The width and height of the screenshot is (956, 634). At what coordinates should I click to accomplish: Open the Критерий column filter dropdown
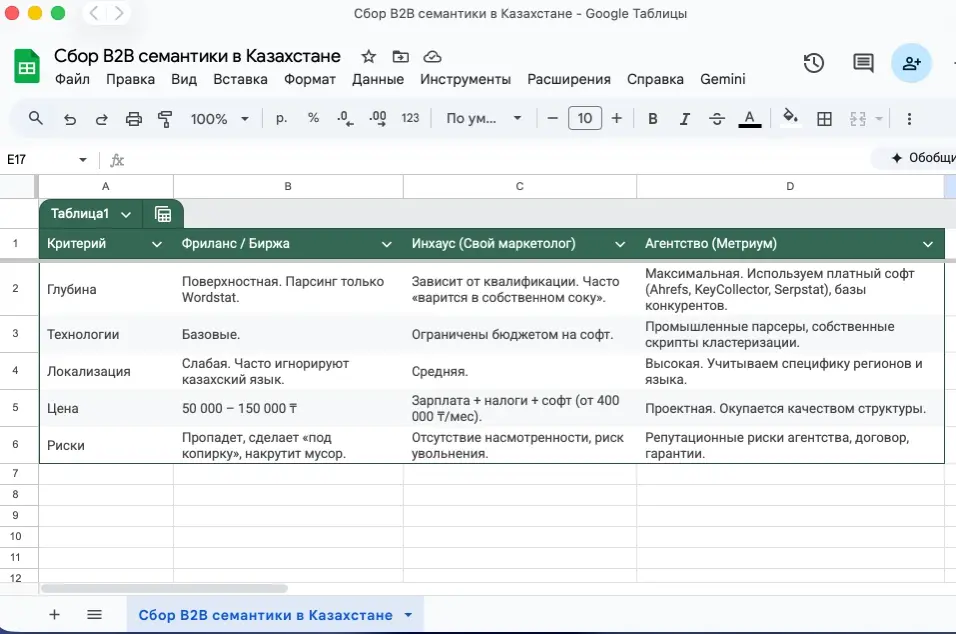[x=156, y=244]
